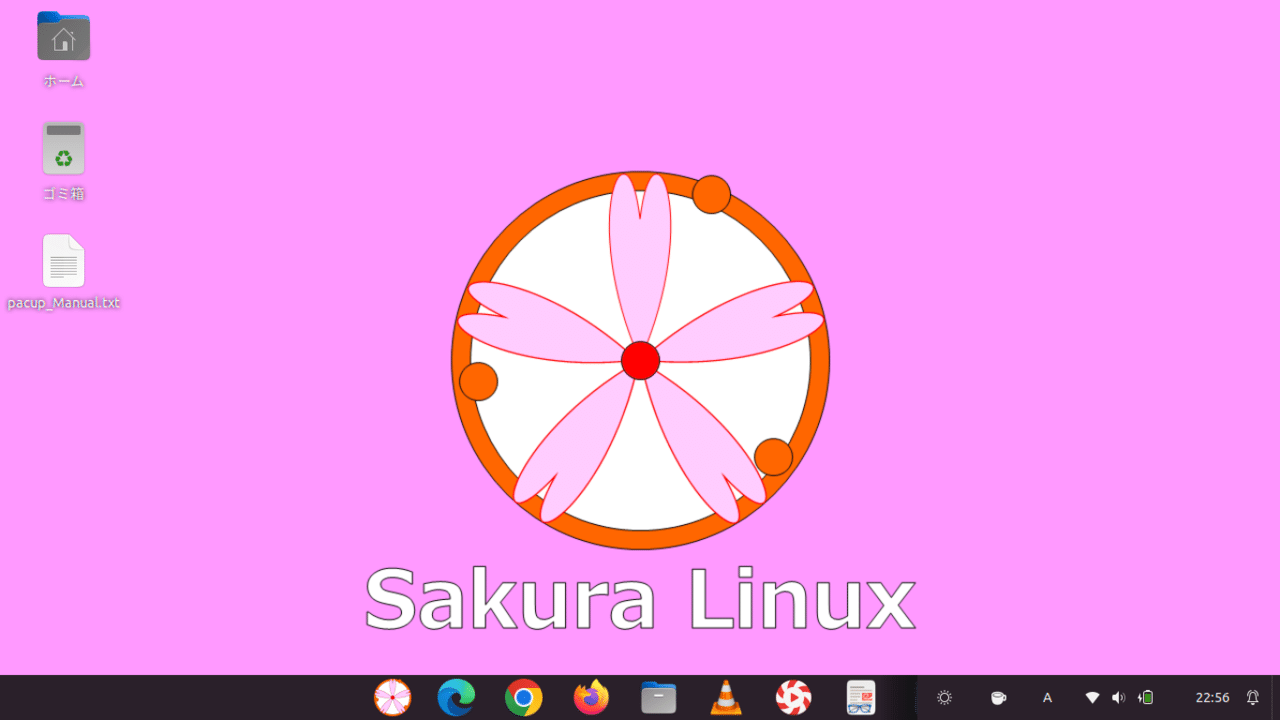Open notifications via the bell icon
Image resolution: width=1280 pixels, height=720 pixels.
1252,697
